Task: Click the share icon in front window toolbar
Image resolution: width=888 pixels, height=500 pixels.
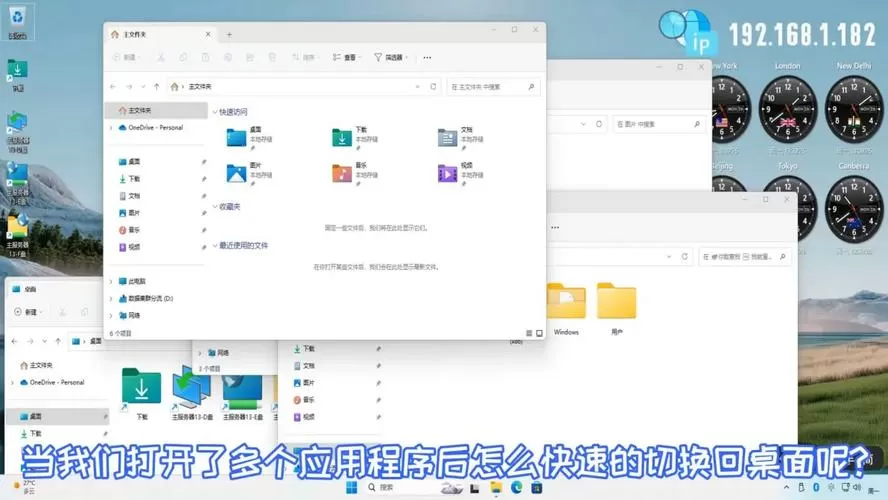Action: (x=250, y=57)
